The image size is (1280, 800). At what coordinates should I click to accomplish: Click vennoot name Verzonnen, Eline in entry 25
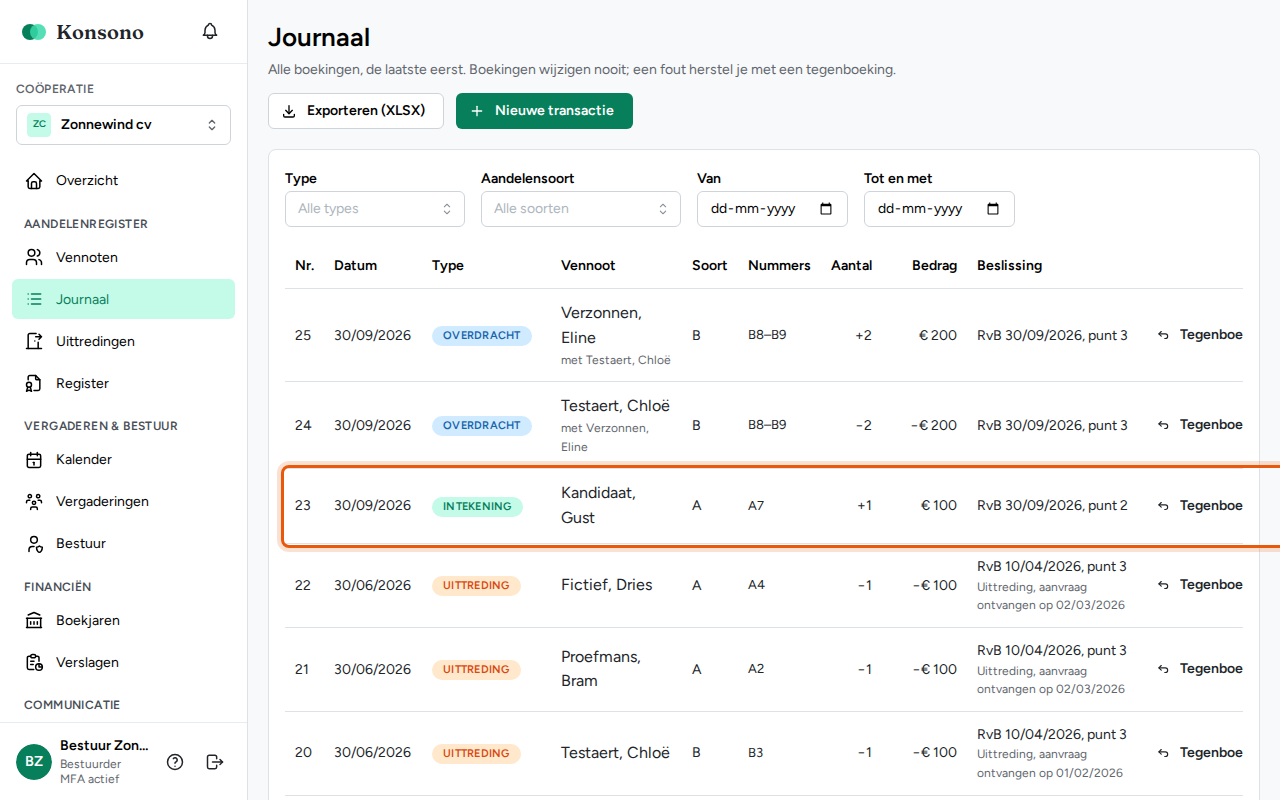pyautogui.click(x=601, y=325)
